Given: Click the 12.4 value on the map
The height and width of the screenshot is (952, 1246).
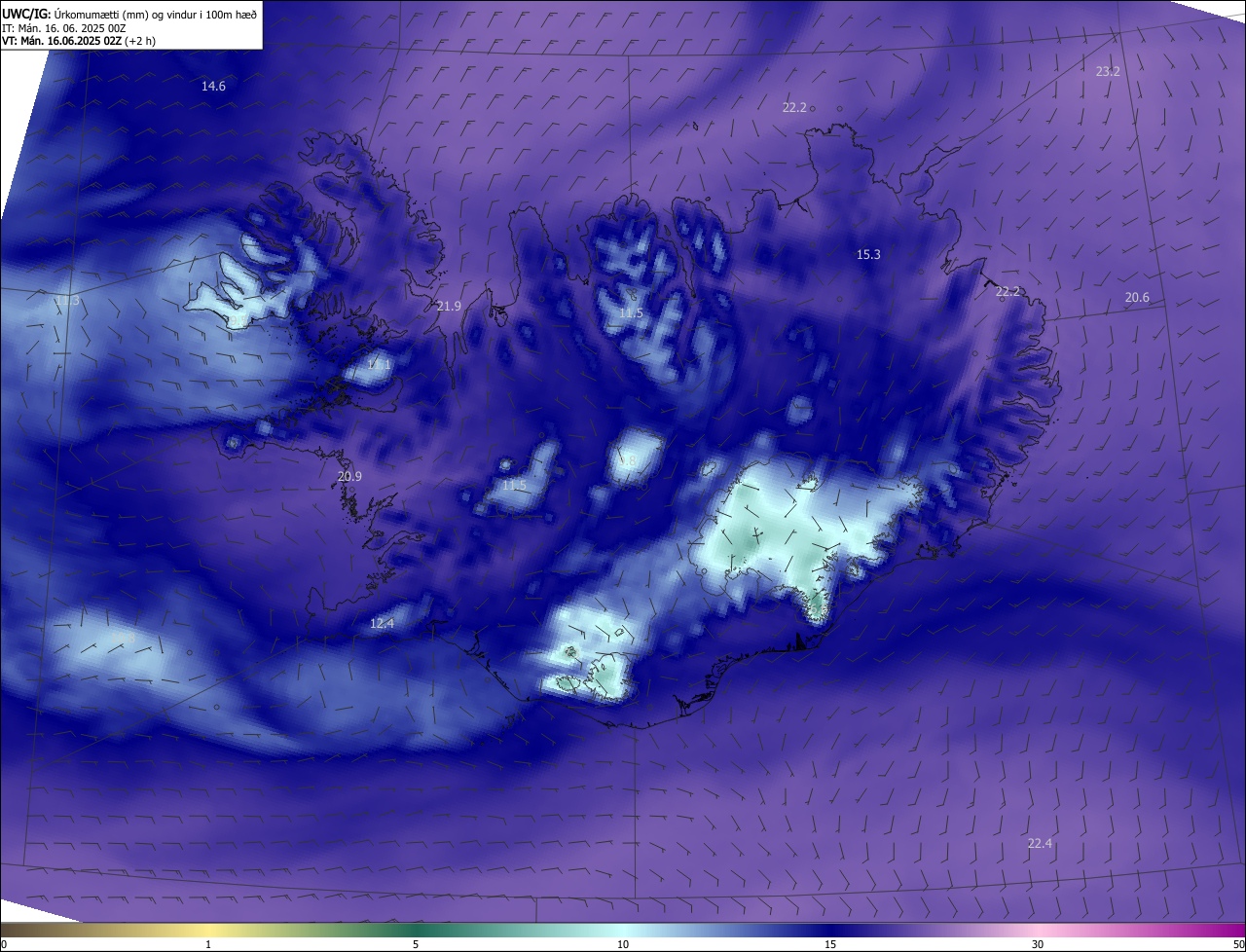Looking at the screenshot, I should click(382, 624).
